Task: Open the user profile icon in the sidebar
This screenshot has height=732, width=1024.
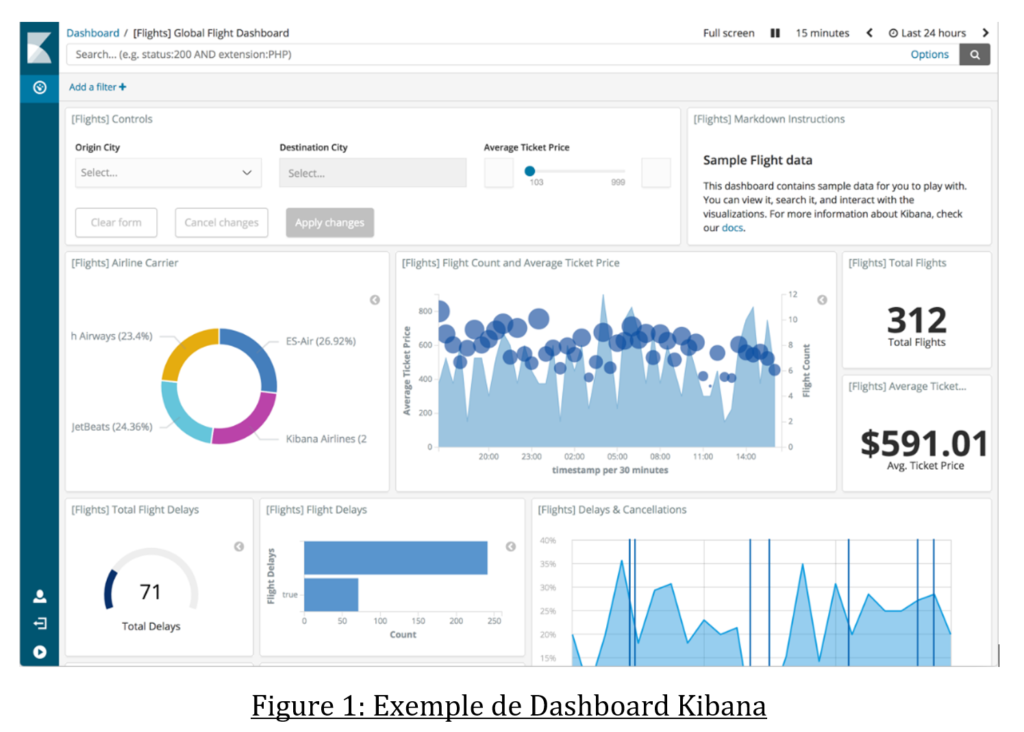Action: (x=40, y=596)
